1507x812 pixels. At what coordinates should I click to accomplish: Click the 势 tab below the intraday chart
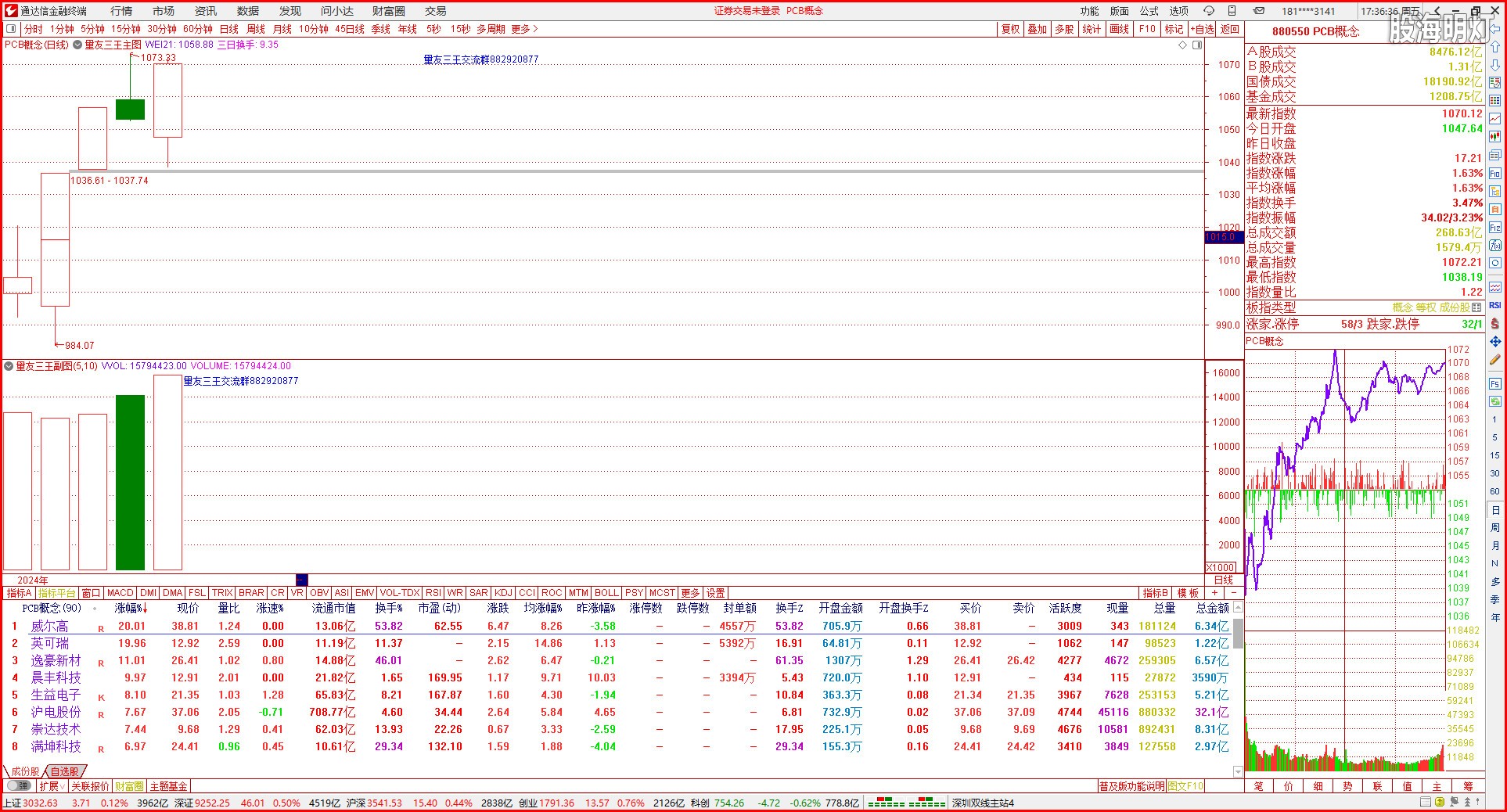point(1347,785)
